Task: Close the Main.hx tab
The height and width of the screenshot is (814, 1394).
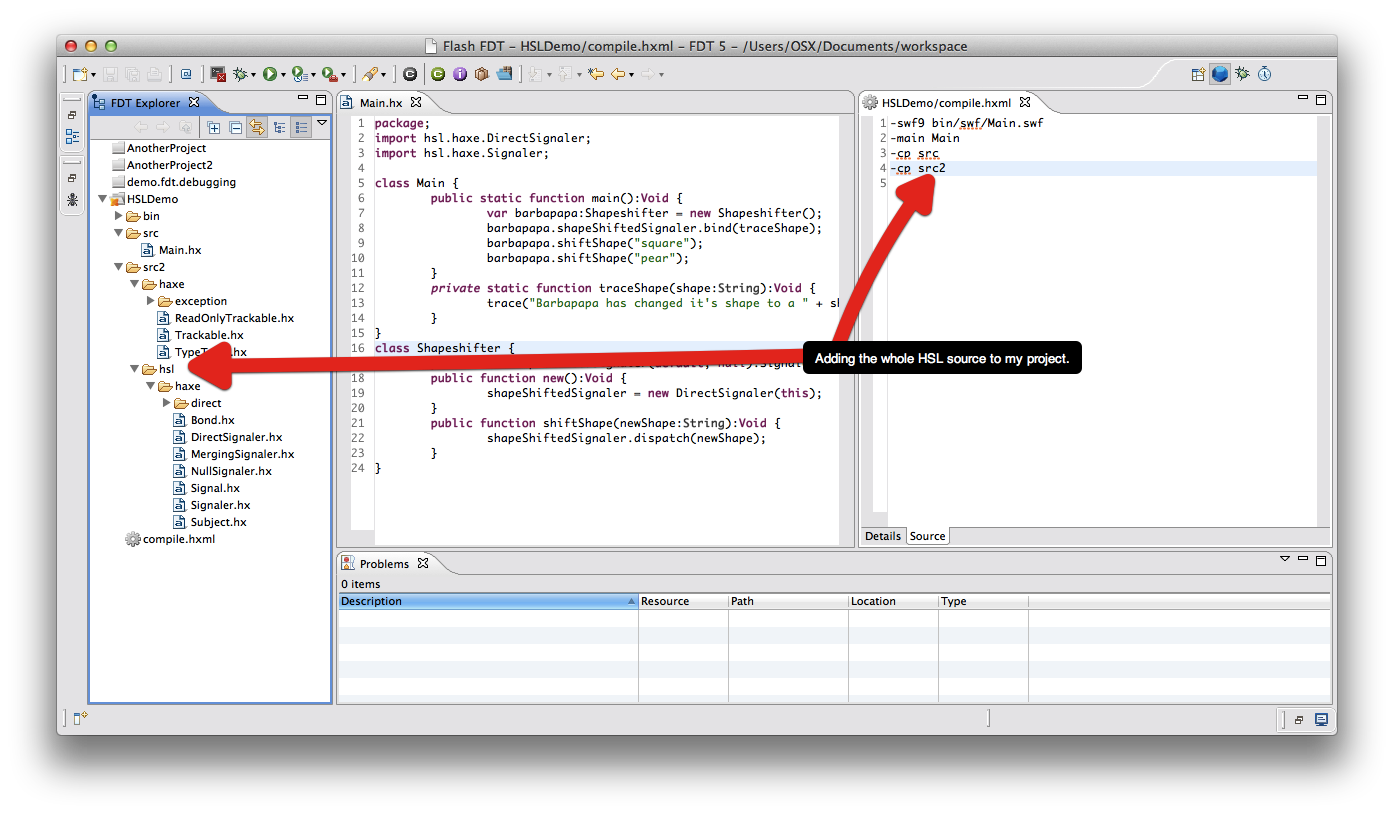Action: point(416,102)
